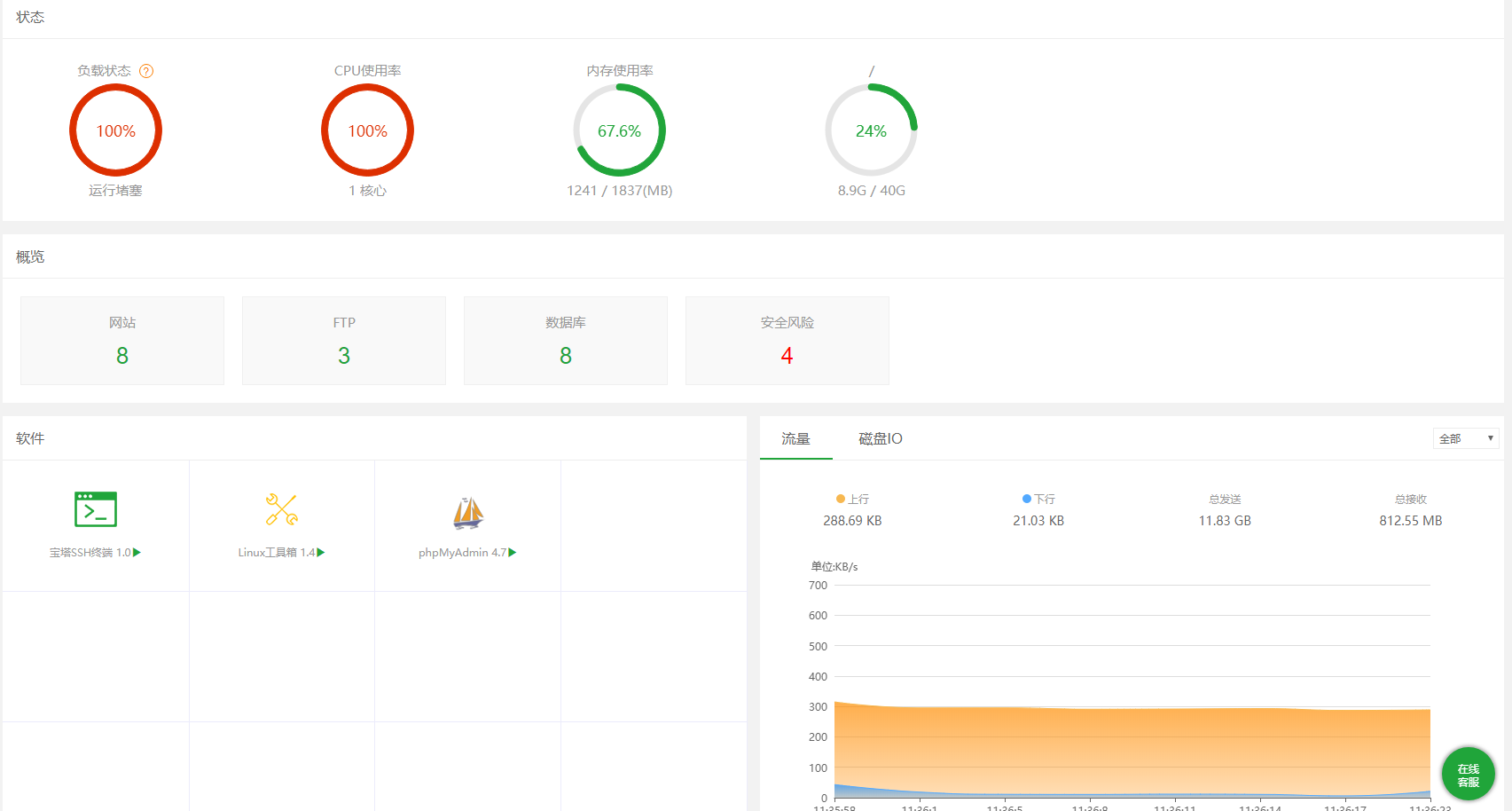1512x811 pixels.
Task: Open the Linux工具箱 wrench icon
Action: point(282,509)
